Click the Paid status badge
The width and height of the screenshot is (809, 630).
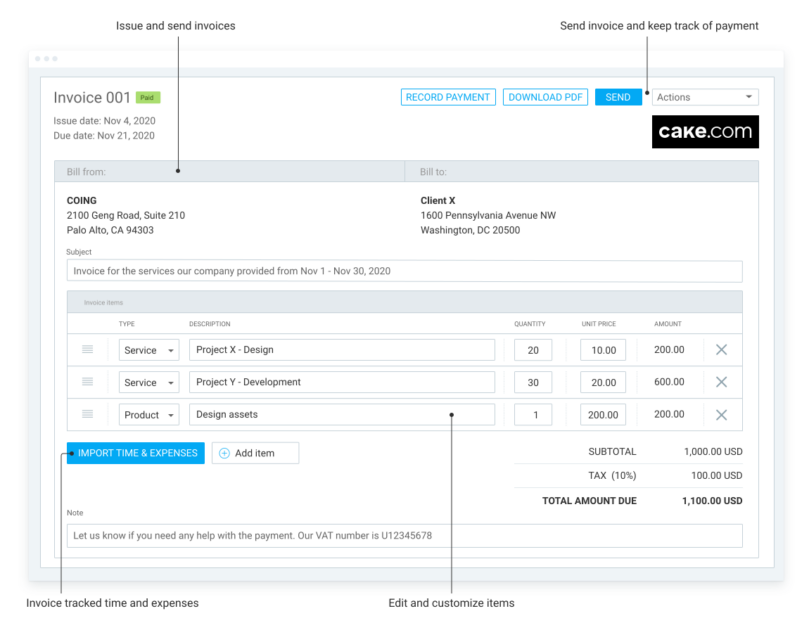coord(146,97)
